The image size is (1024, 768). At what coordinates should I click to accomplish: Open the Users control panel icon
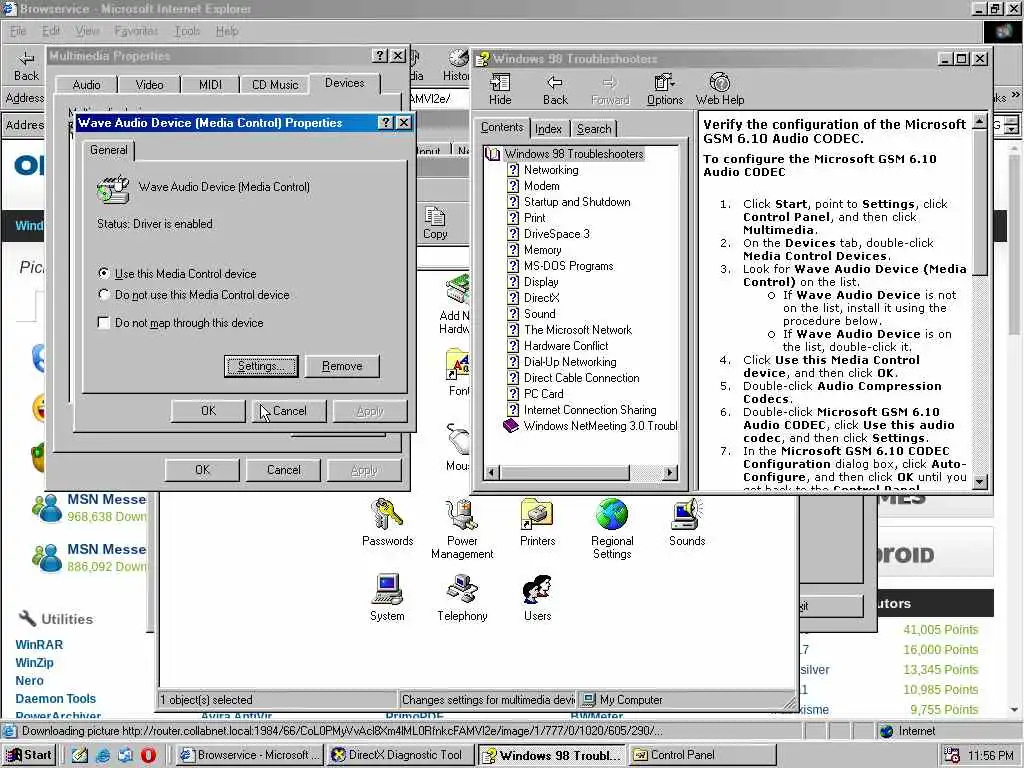click(537, 598)
